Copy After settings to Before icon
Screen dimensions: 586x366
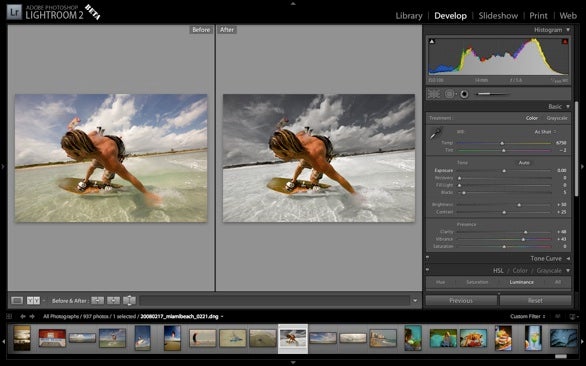(x=113, y=301)
